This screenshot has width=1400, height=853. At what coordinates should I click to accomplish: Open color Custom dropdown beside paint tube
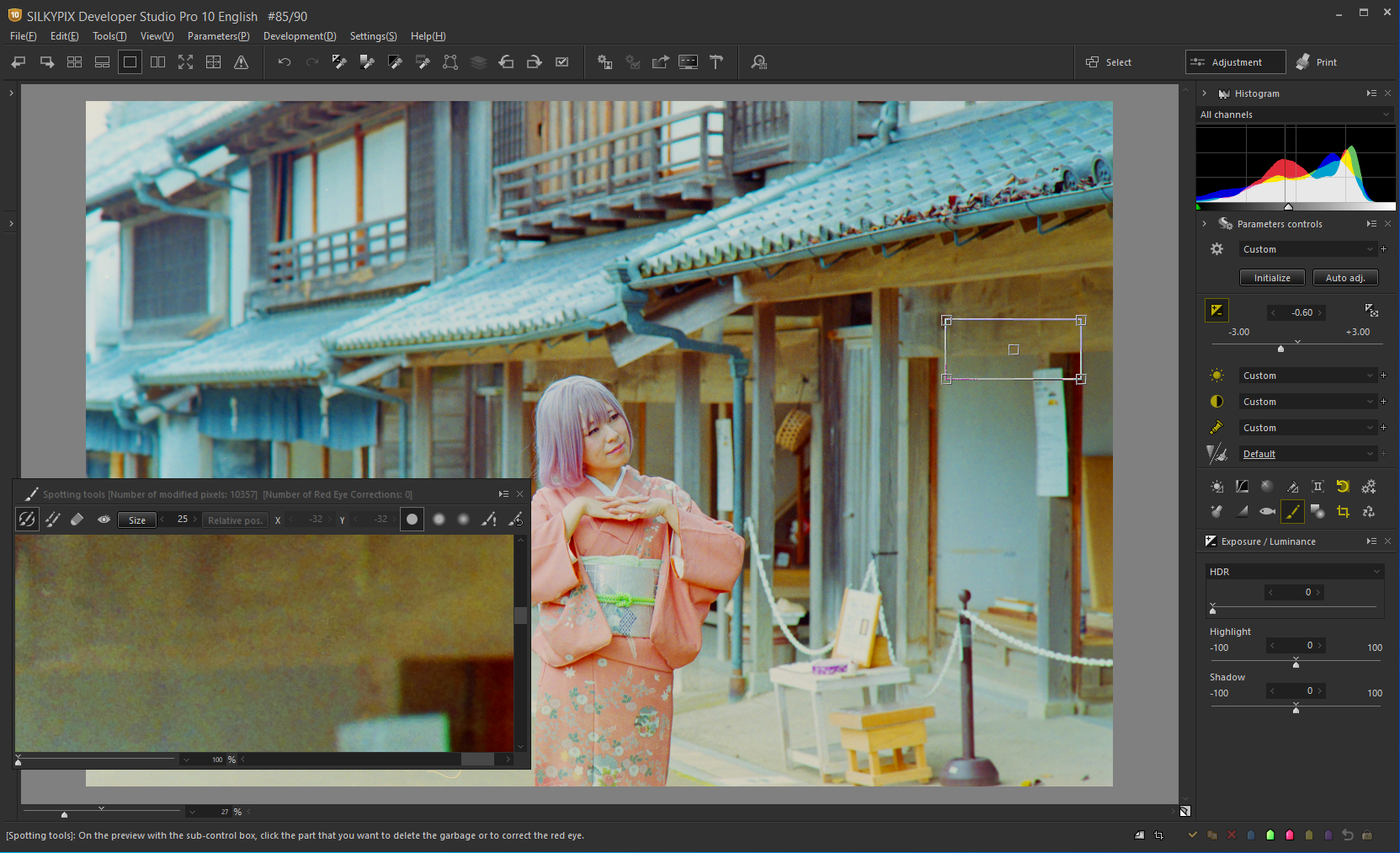[x=1307, y=428]
